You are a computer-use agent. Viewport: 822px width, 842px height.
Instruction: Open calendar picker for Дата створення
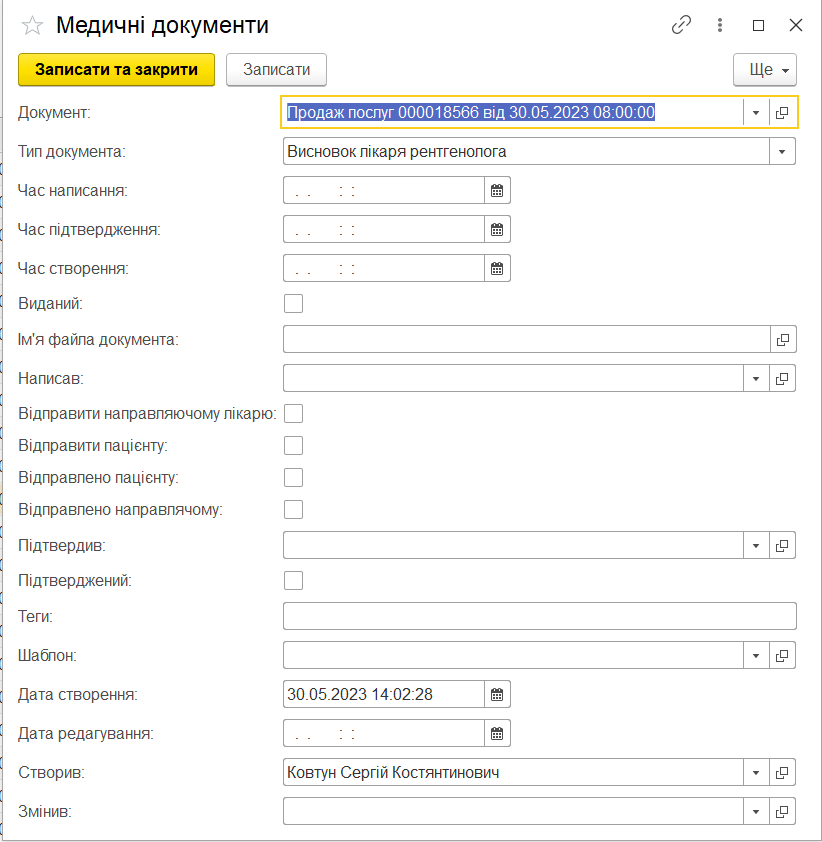[497, 694]
